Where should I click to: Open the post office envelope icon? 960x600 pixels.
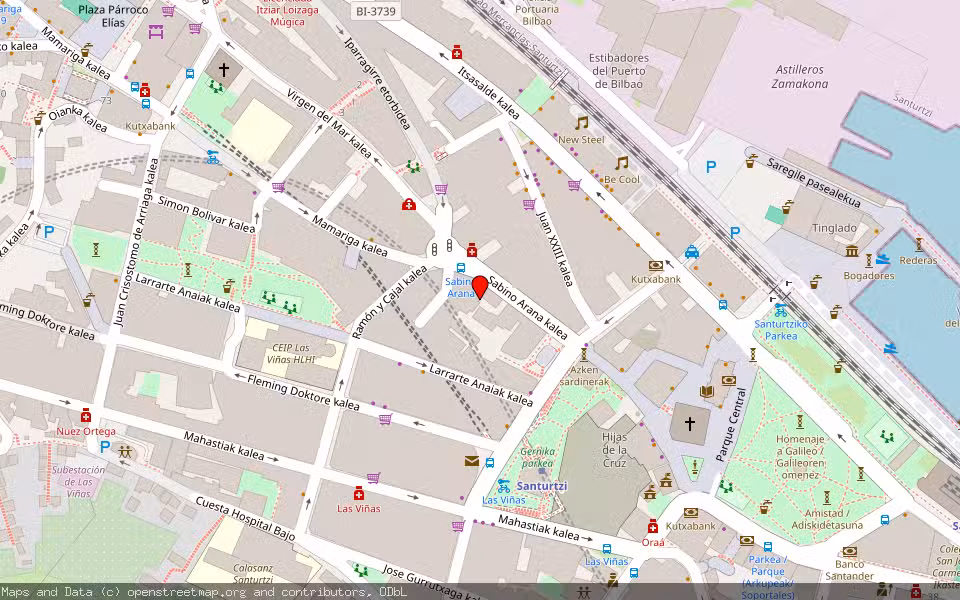click(471, 459)
